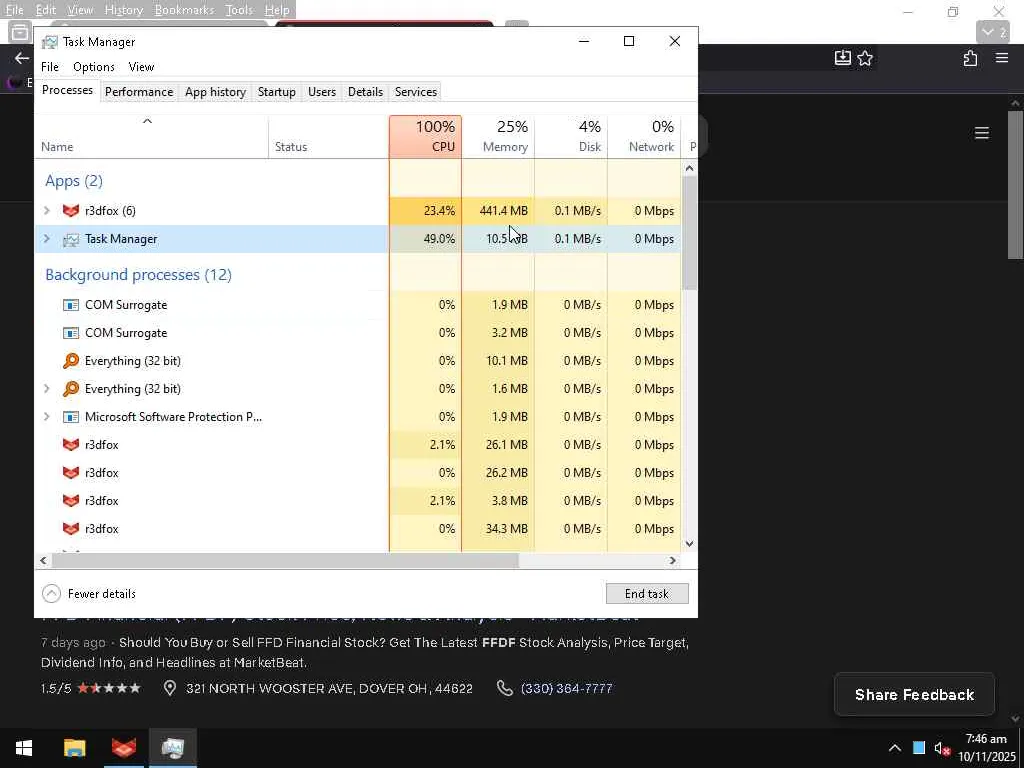This screenshot has width=1024, height=768.
Task: Click the Task Manager row icon
Action: [71, 240]
